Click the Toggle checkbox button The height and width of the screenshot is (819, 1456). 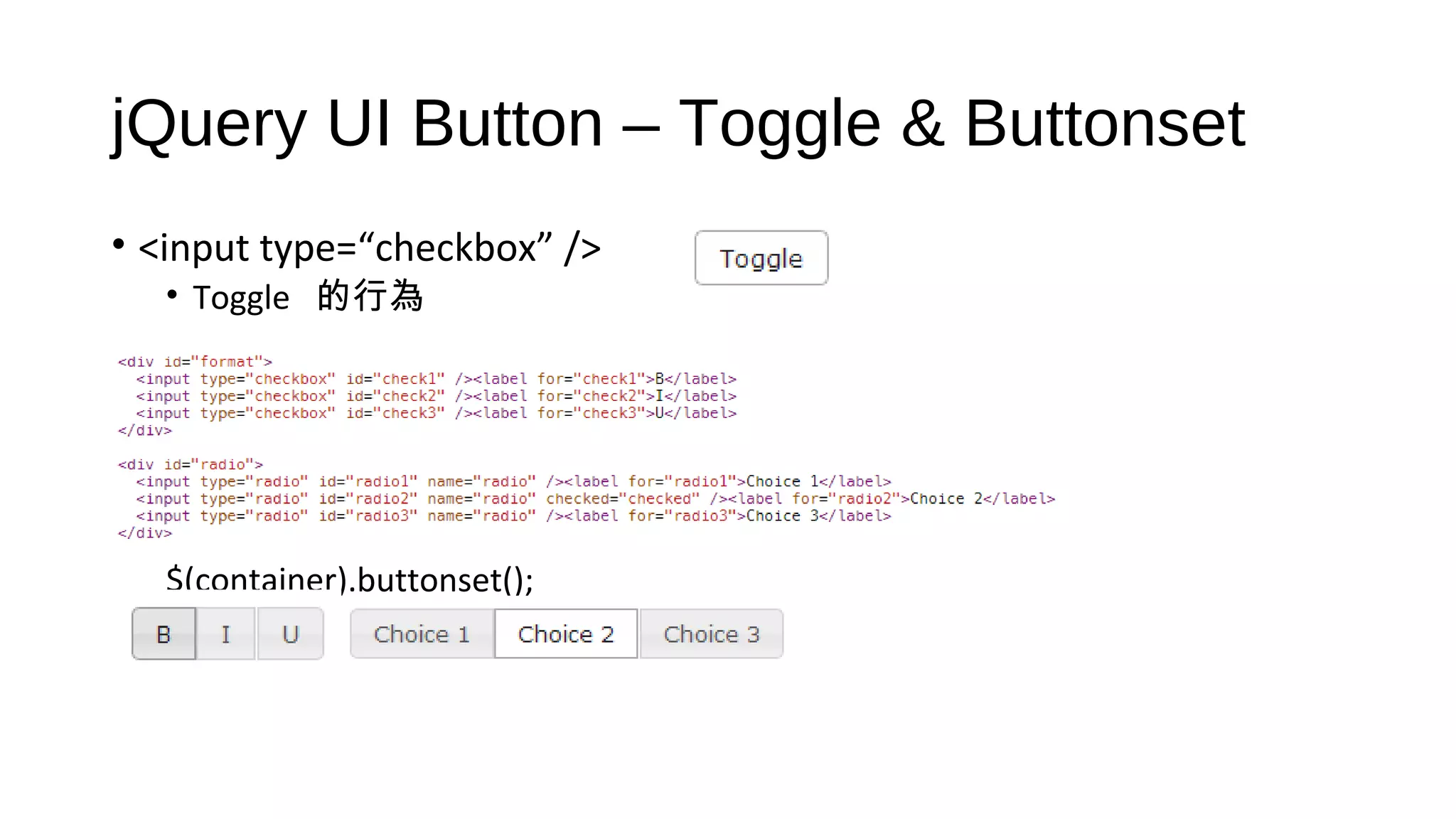coord(761,258)
